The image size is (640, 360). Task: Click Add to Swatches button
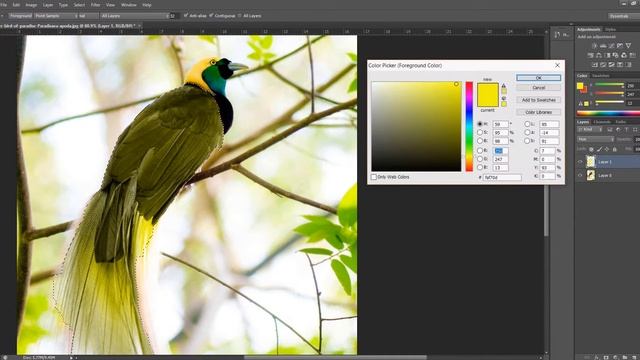pyautogui.click(x=538, y=100)
